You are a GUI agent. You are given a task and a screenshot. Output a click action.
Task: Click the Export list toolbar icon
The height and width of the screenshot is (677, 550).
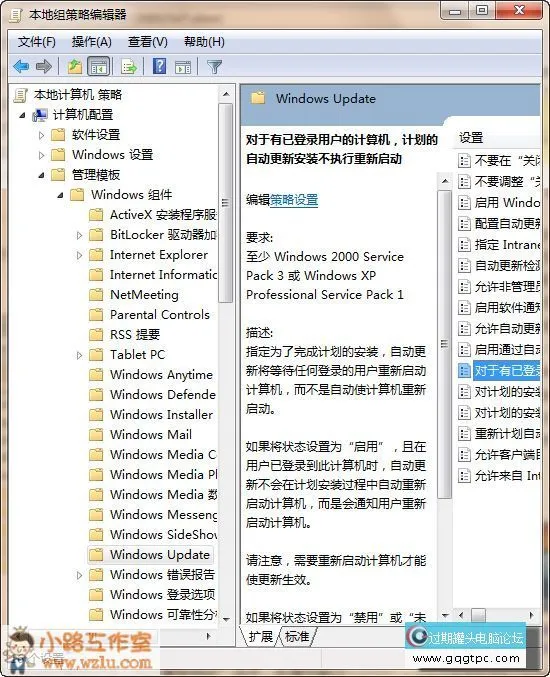129,66
